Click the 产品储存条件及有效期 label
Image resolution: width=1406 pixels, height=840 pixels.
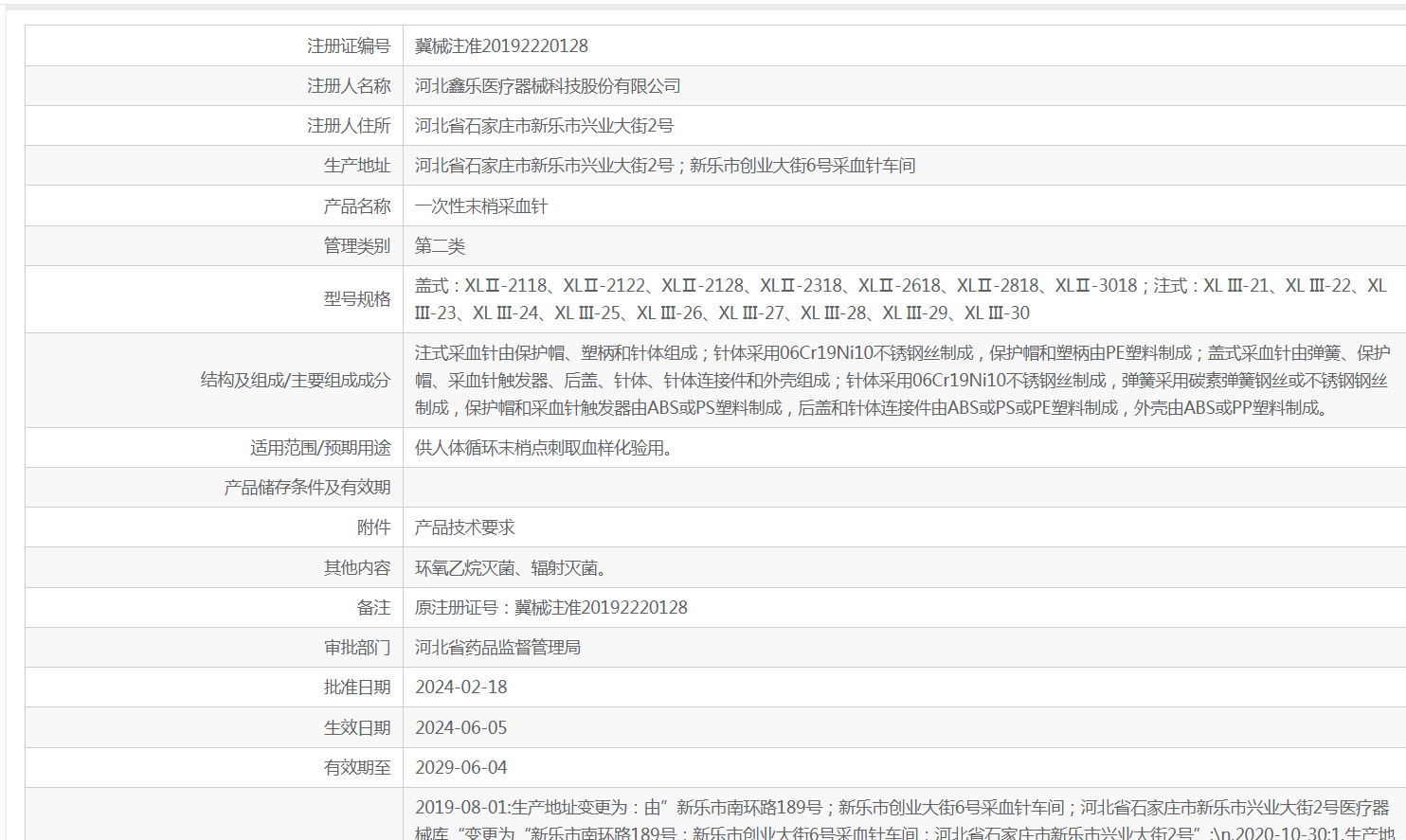coord(307,487)
